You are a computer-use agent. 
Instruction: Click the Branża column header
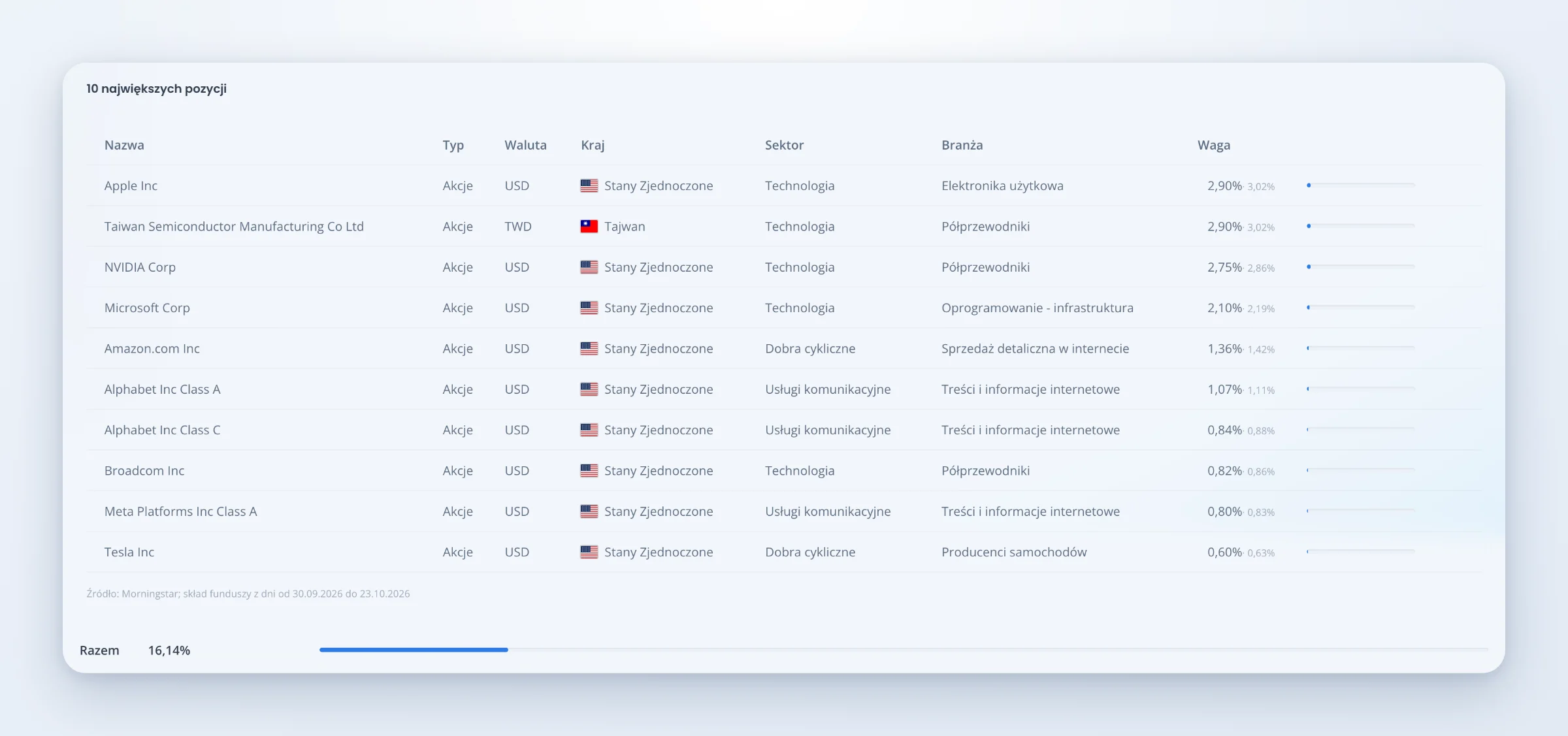click(x=962, y=145)
